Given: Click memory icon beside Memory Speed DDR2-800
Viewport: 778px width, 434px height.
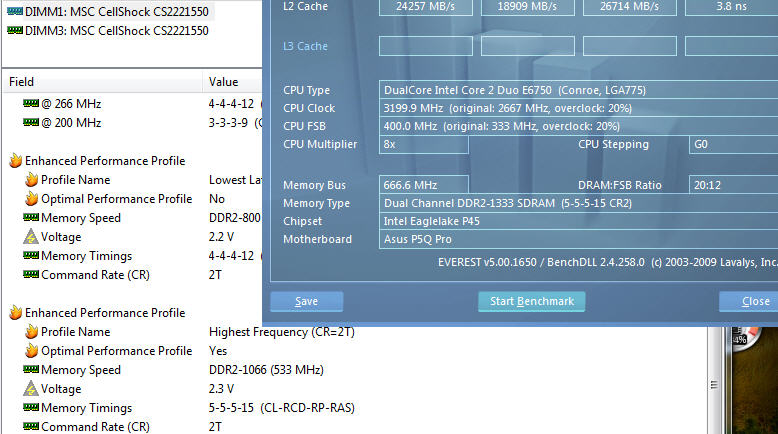Looking at the screenshot, I should 31,217.
